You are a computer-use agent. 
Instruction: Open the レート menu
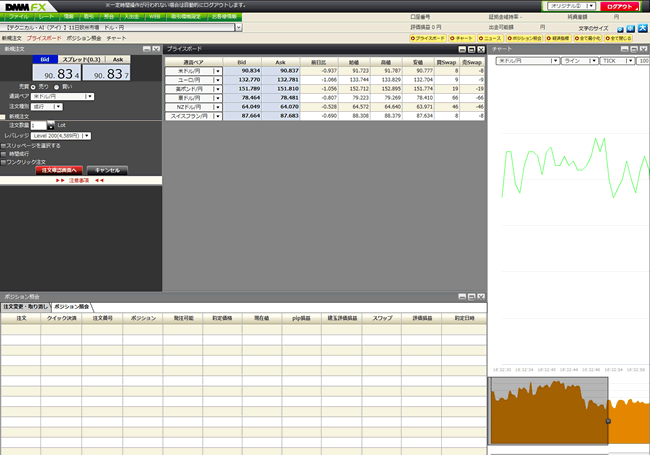click(x=46, y=17)
